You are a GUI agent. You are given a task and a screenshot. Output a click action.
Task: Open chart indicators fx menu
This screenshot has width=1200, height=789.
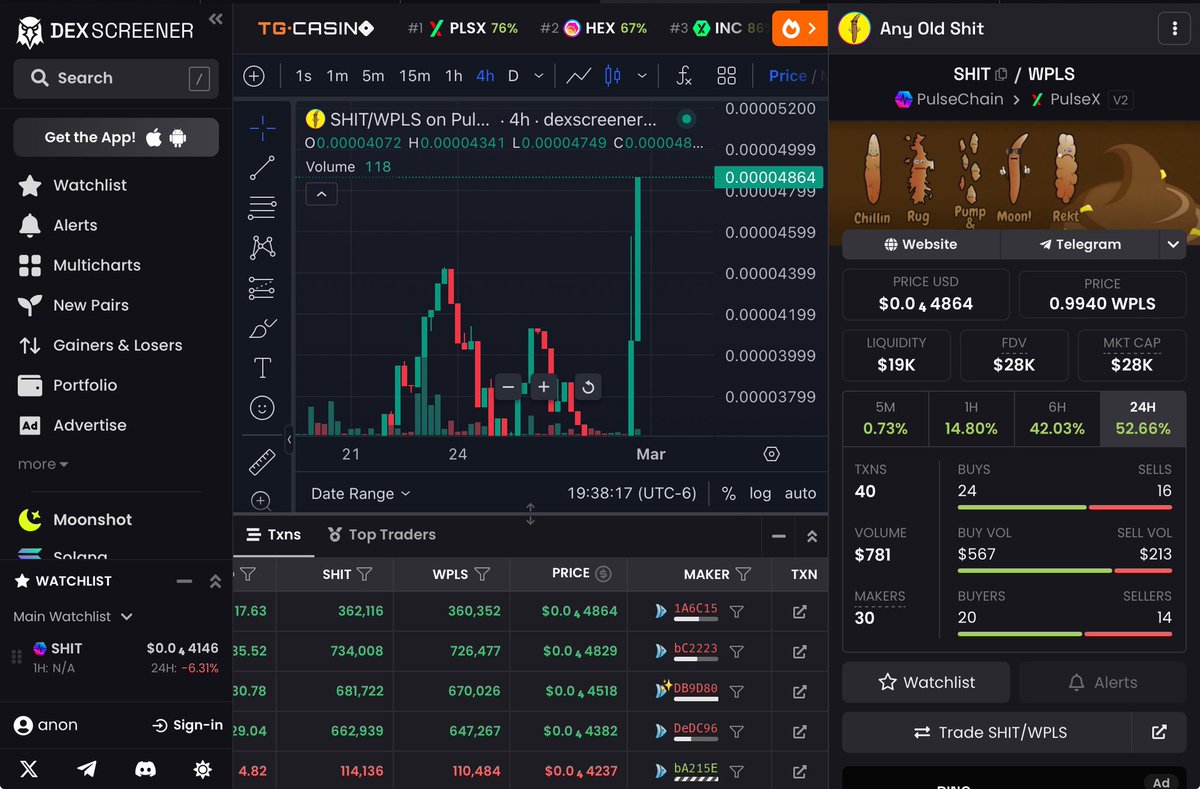(684, 76)
